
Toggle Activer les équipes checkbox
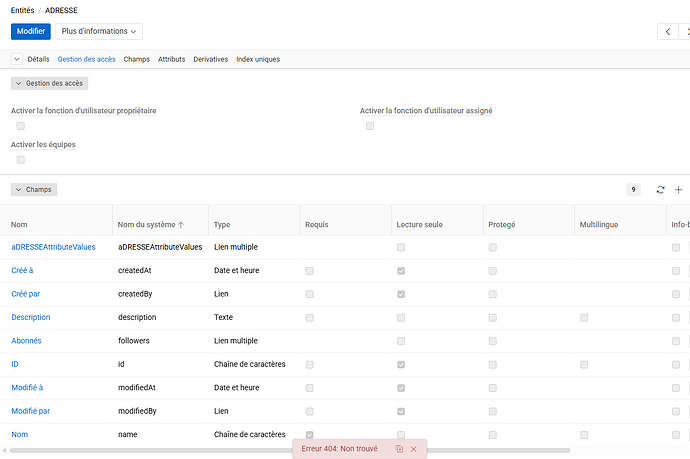tap(21, 160)
